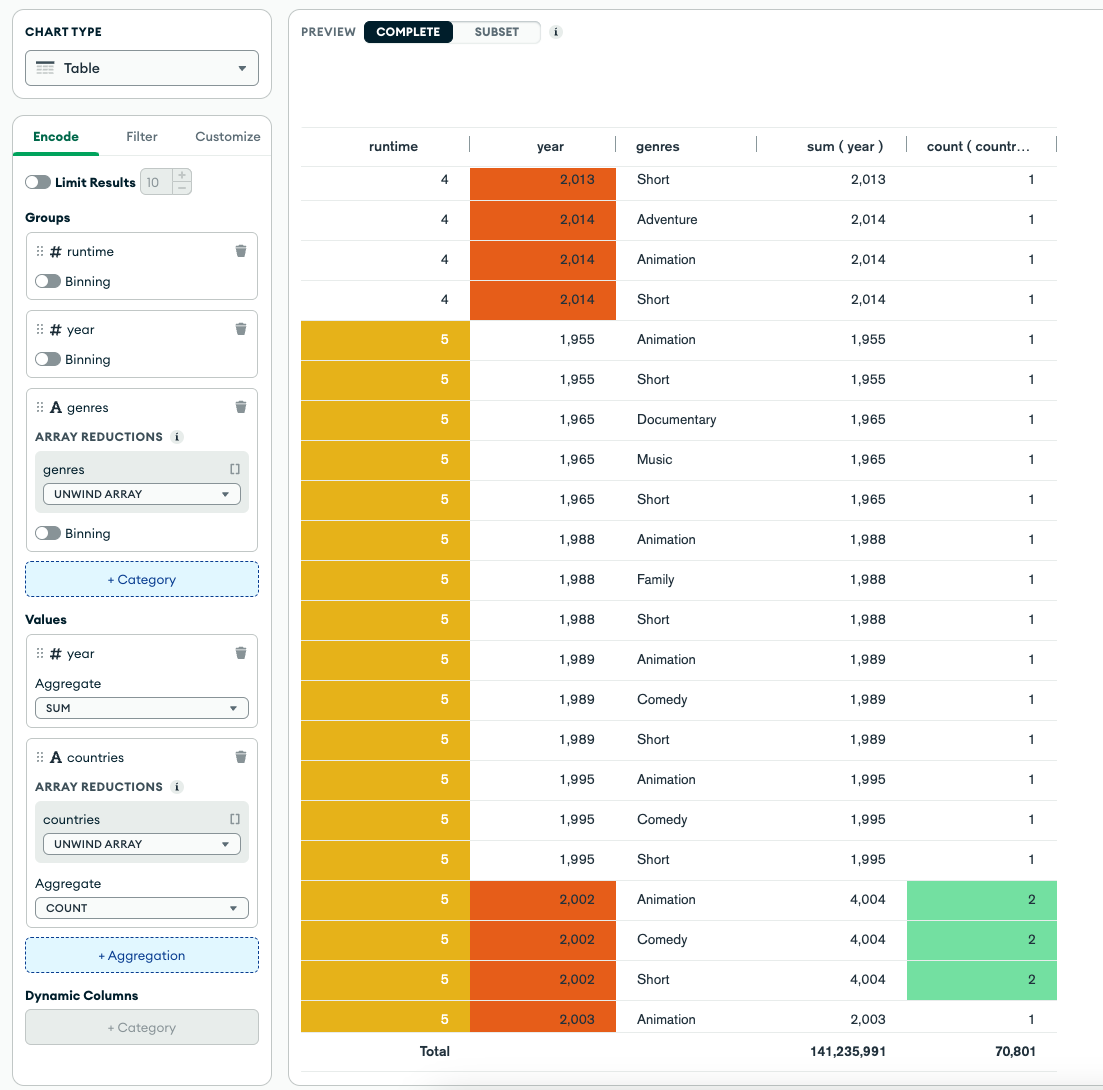Click trash icon to delete genres group

240,406
